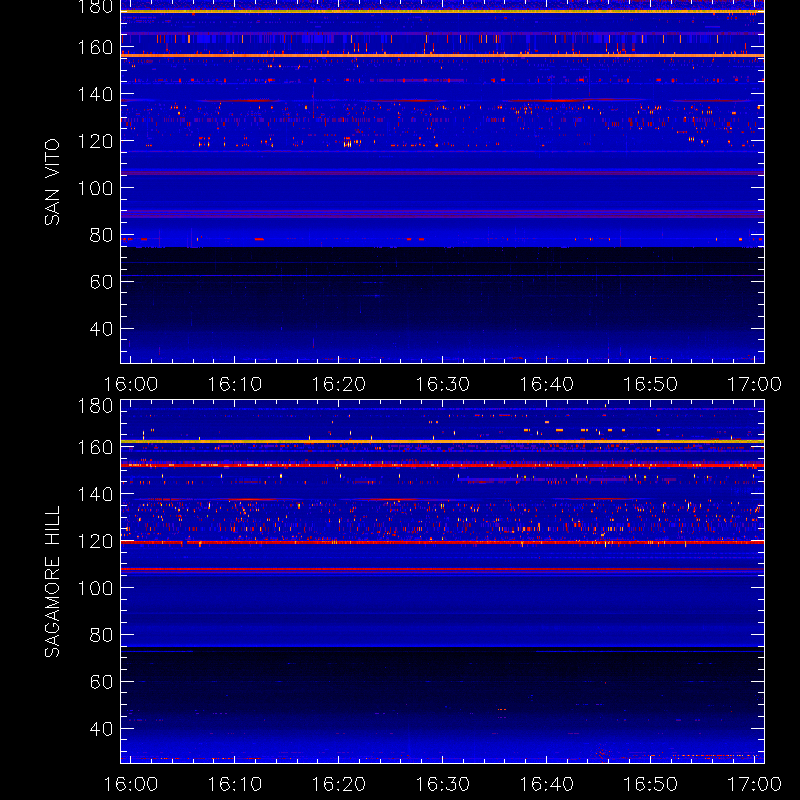Pick the 60 tick label on Sagamore Hill axis

point(101,682)
